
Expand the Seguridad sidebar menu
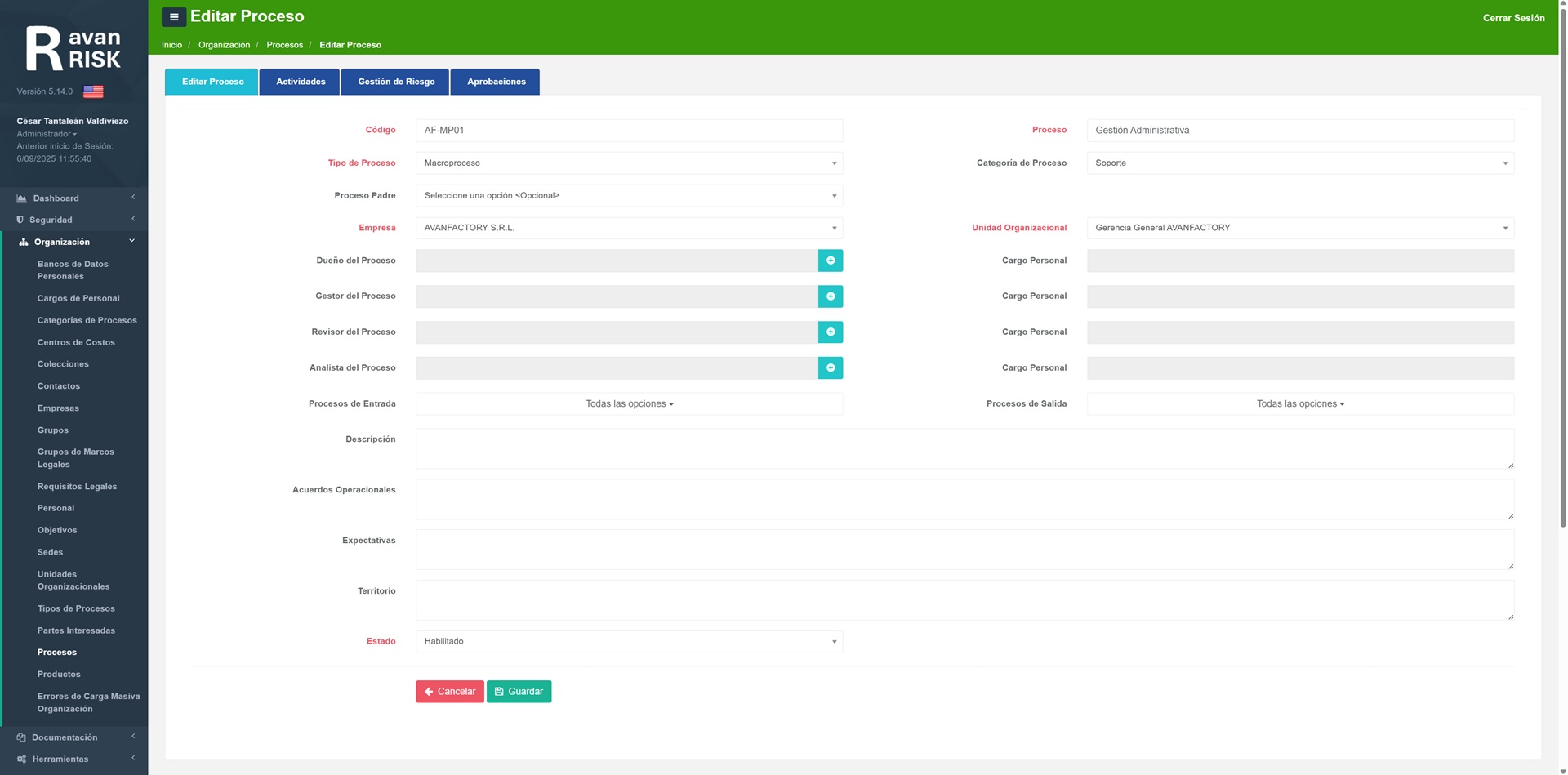pyautogui.click(x=73, y=220)
